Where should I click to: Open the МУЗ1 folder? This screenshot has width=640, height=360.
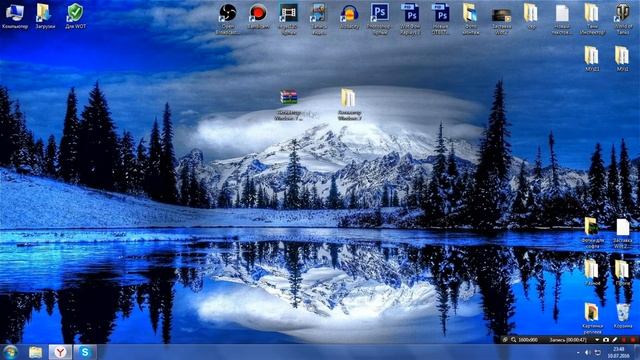pyautogui.click(x=591, y=59)
